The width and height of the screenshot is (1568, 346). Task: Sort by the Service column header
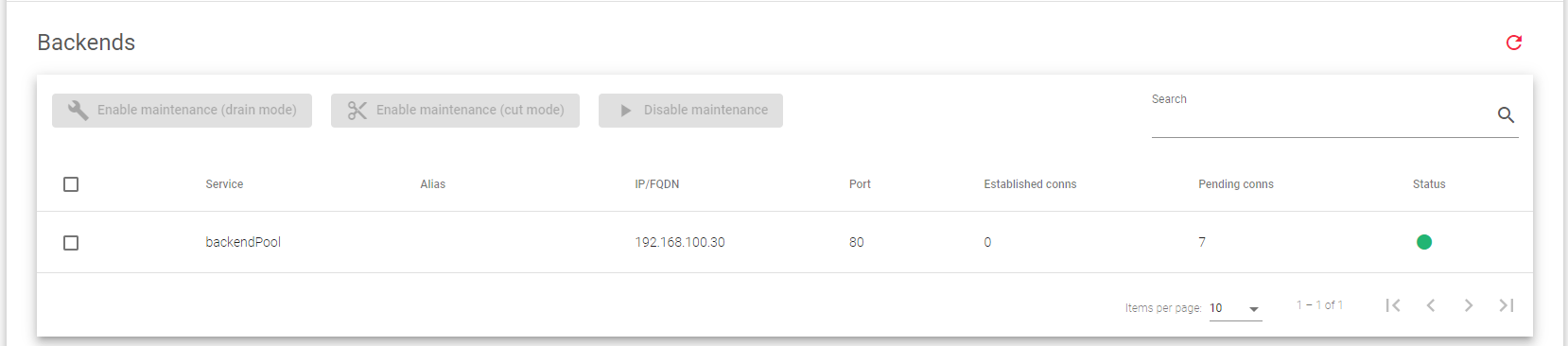(x=224, y=184)
